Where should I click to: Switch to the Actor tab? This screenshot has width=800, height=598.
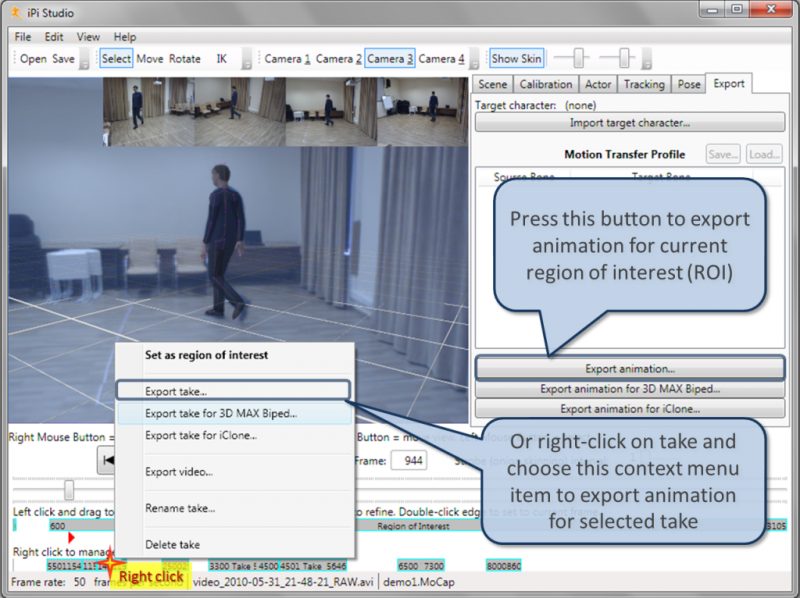[597, 84]
